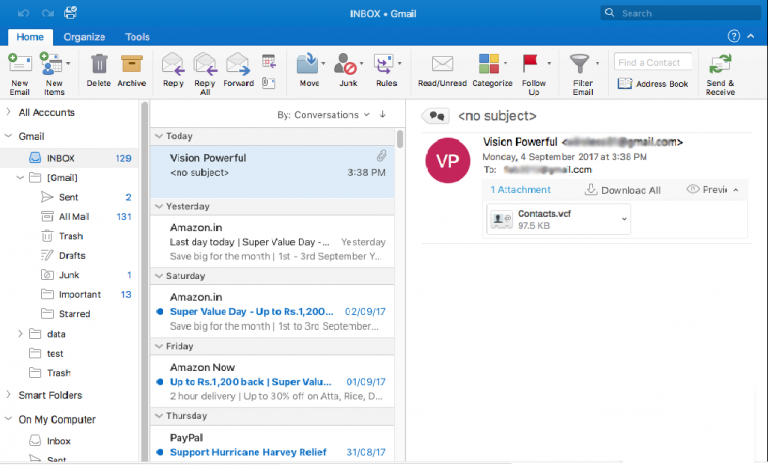
Task: Collapse the Today message group
Action: pos(159,136)
